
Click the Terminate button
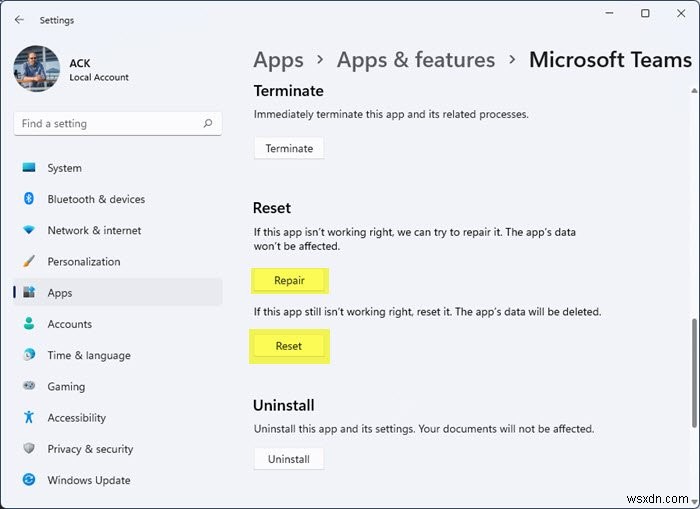tap(289, 148)
